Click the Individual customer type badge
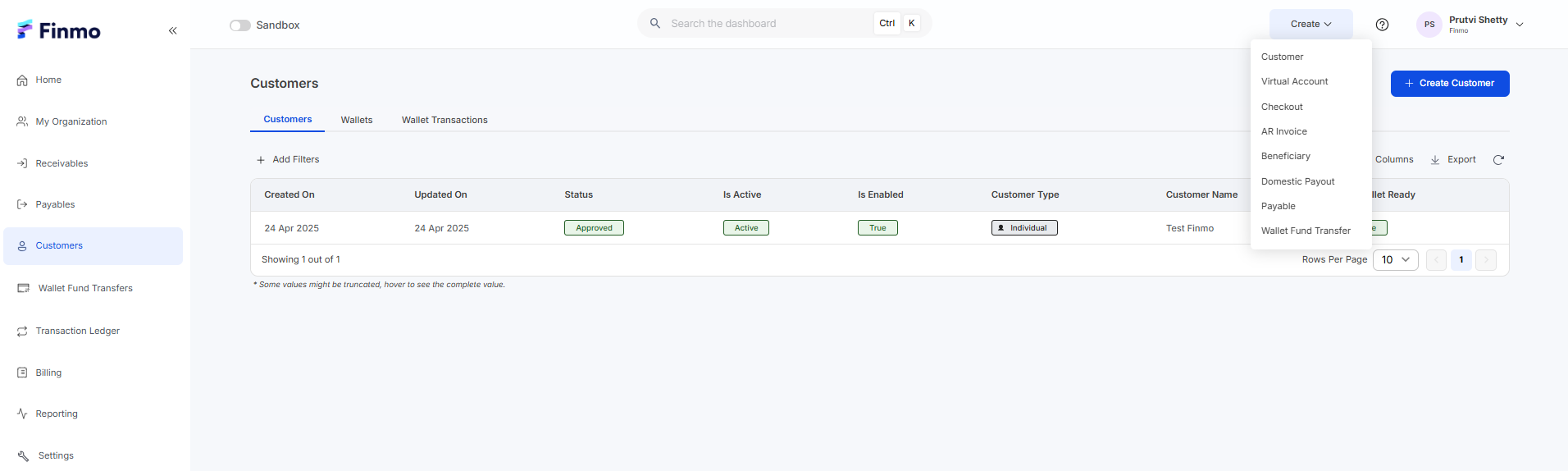This screenshot has width=1568, height=471. (1024, 228)
